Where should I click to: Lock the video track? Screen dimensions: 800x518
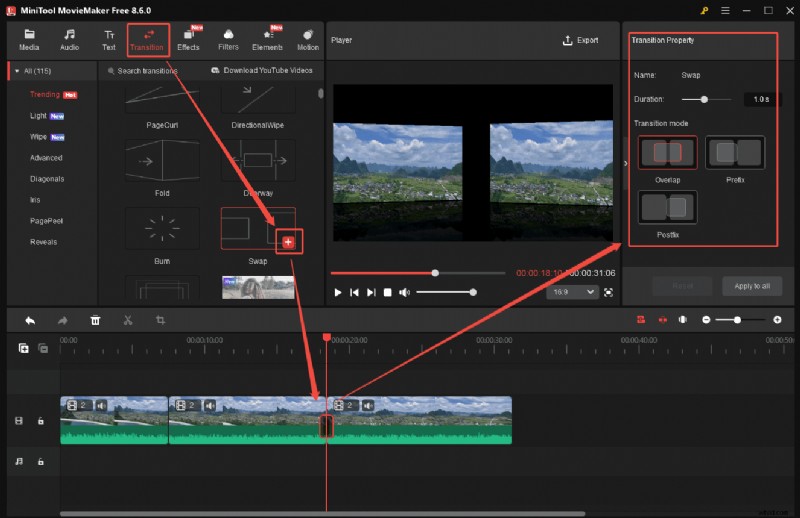40,421
